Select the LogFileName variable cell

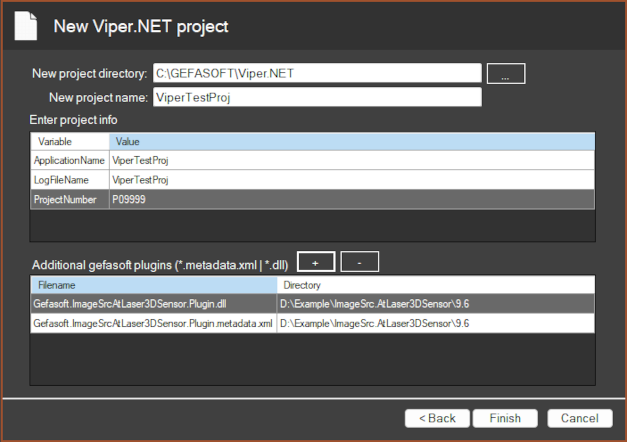(x=70, y=180)
